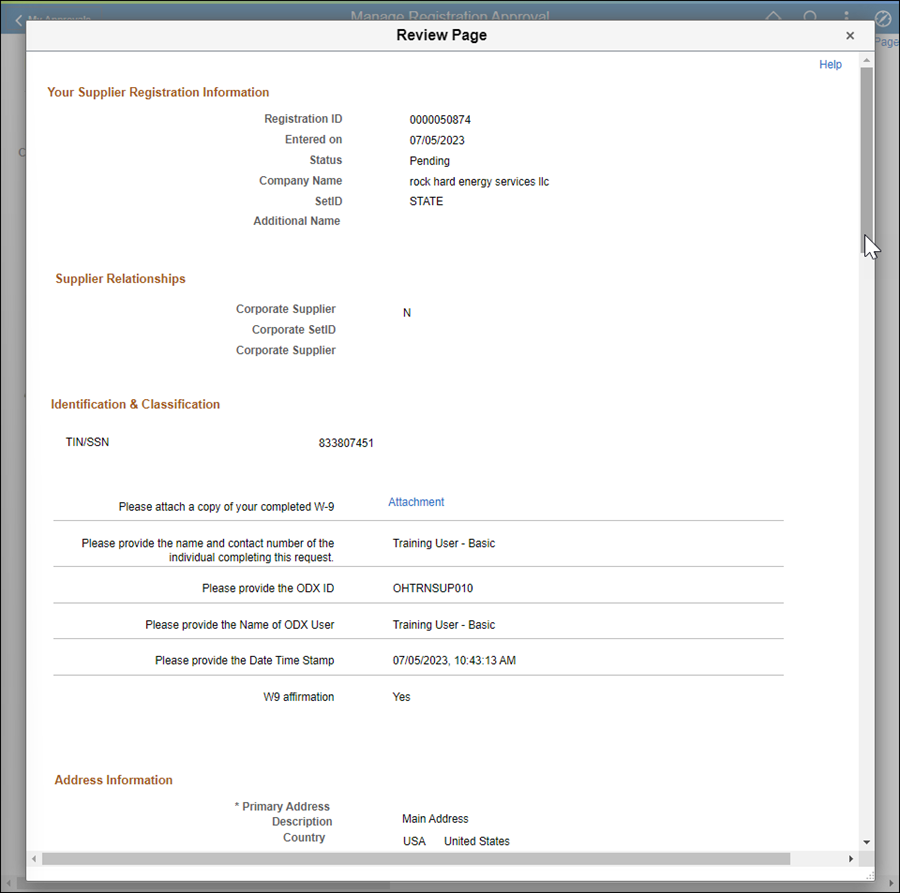Click the Status value Pending
This screenshot has width=900, height=893.
coord(429,161)
